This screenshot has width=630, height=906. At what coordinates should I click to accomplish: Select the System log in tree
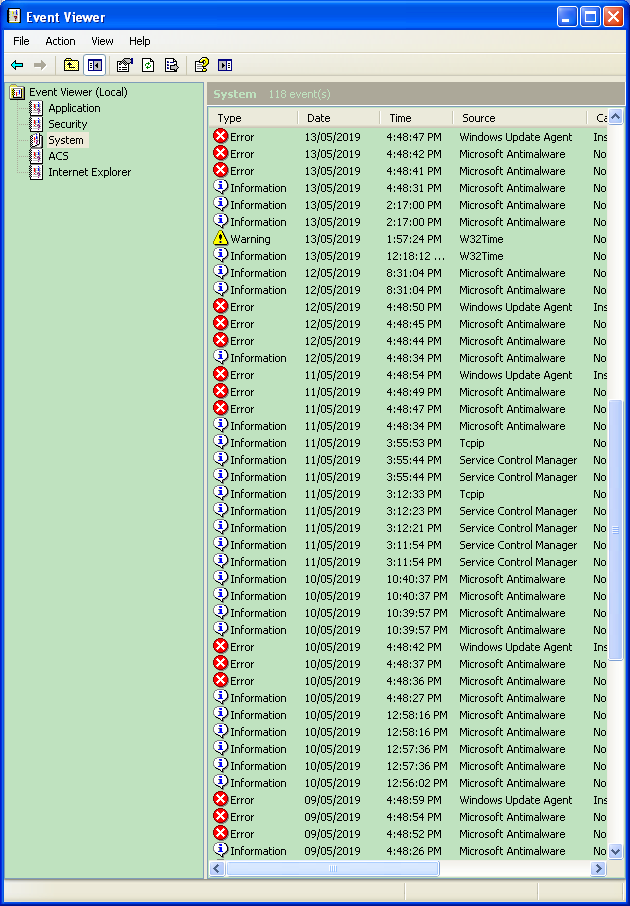pos(66,140)
